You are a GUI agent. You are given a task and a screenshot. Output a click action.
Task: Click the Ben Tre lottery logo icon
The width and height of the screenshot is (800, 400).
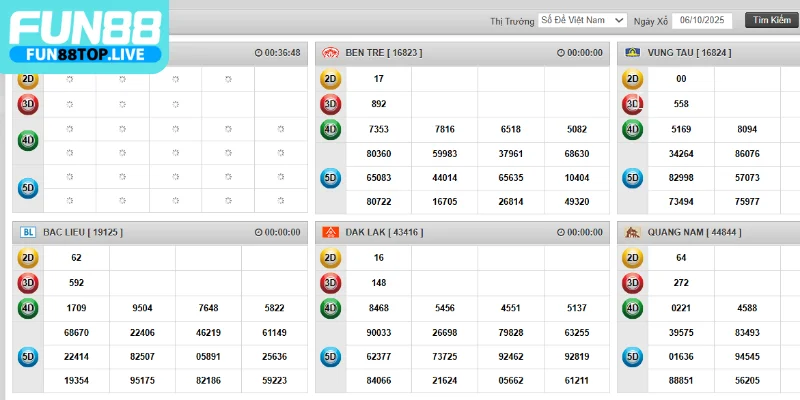click(330, 53)
